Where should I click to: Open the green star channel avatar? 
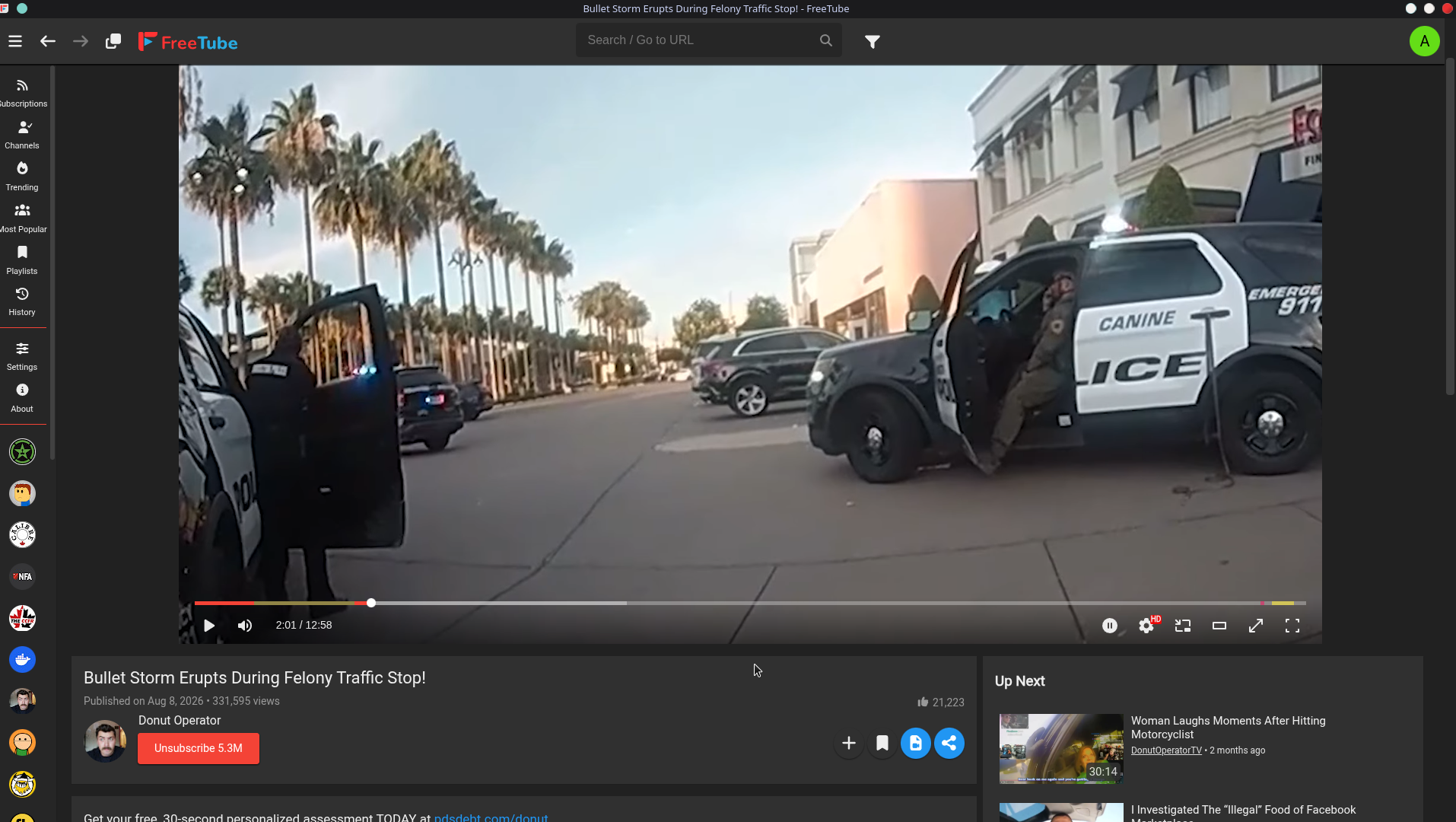22,452
